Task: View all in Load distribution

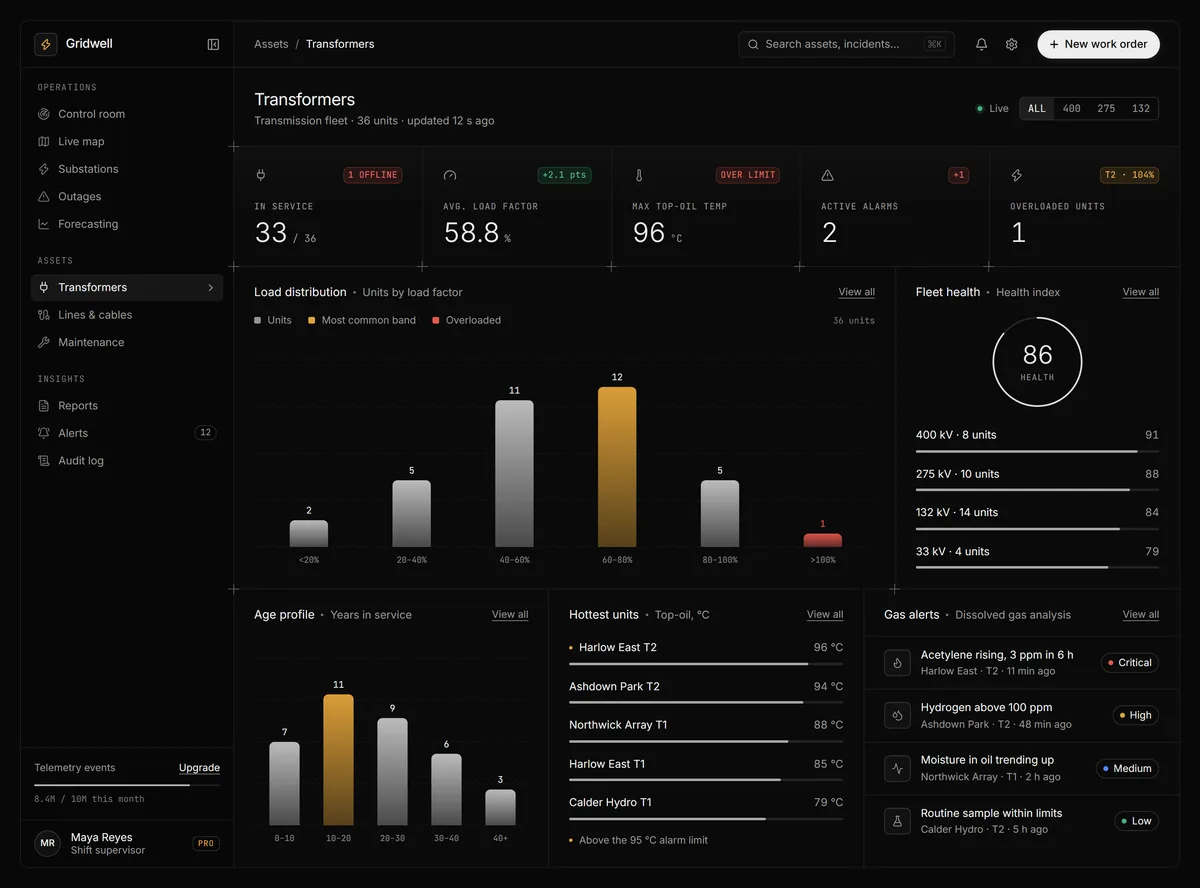Action: [x=856, y=292]
